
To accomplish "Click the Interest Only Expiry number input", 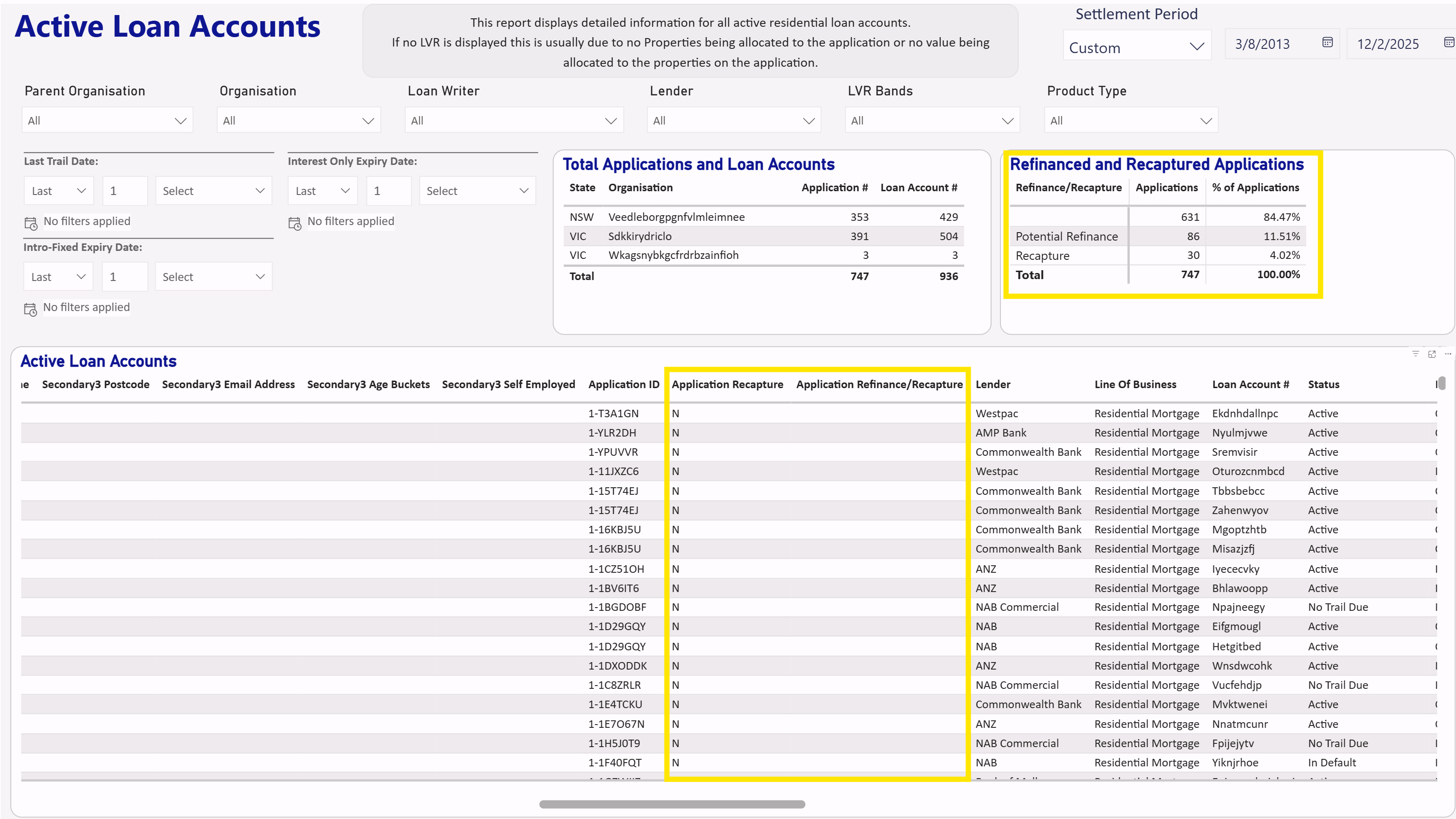I will tap(388, 191).
